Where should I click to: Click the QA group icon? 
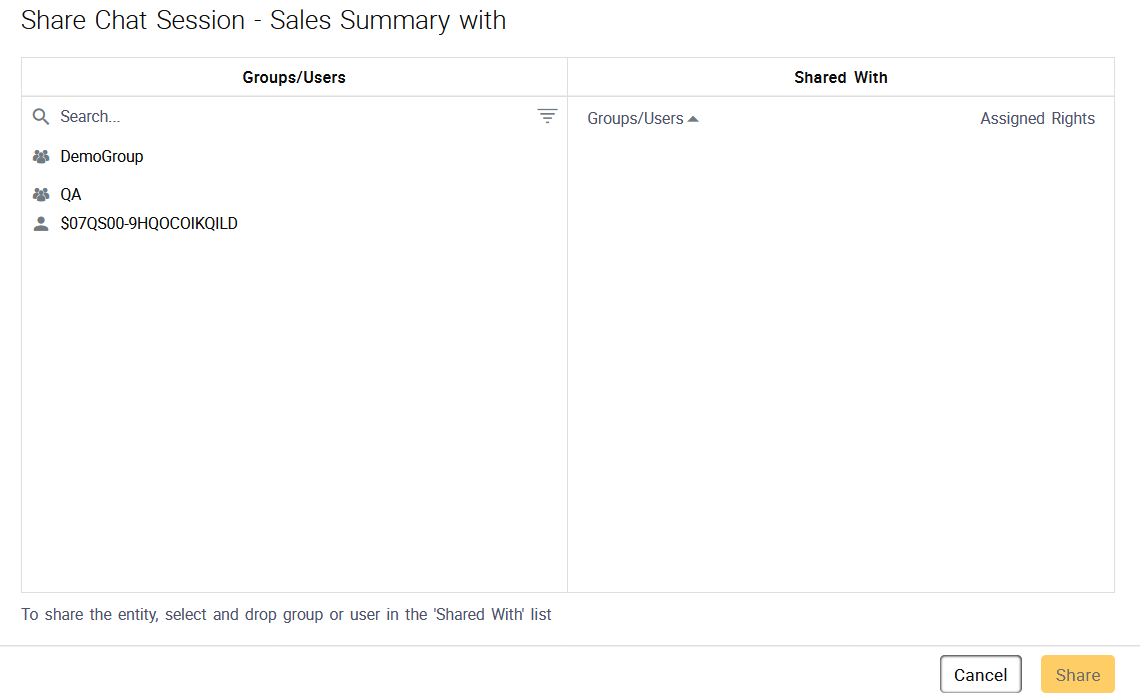[41, 195]
